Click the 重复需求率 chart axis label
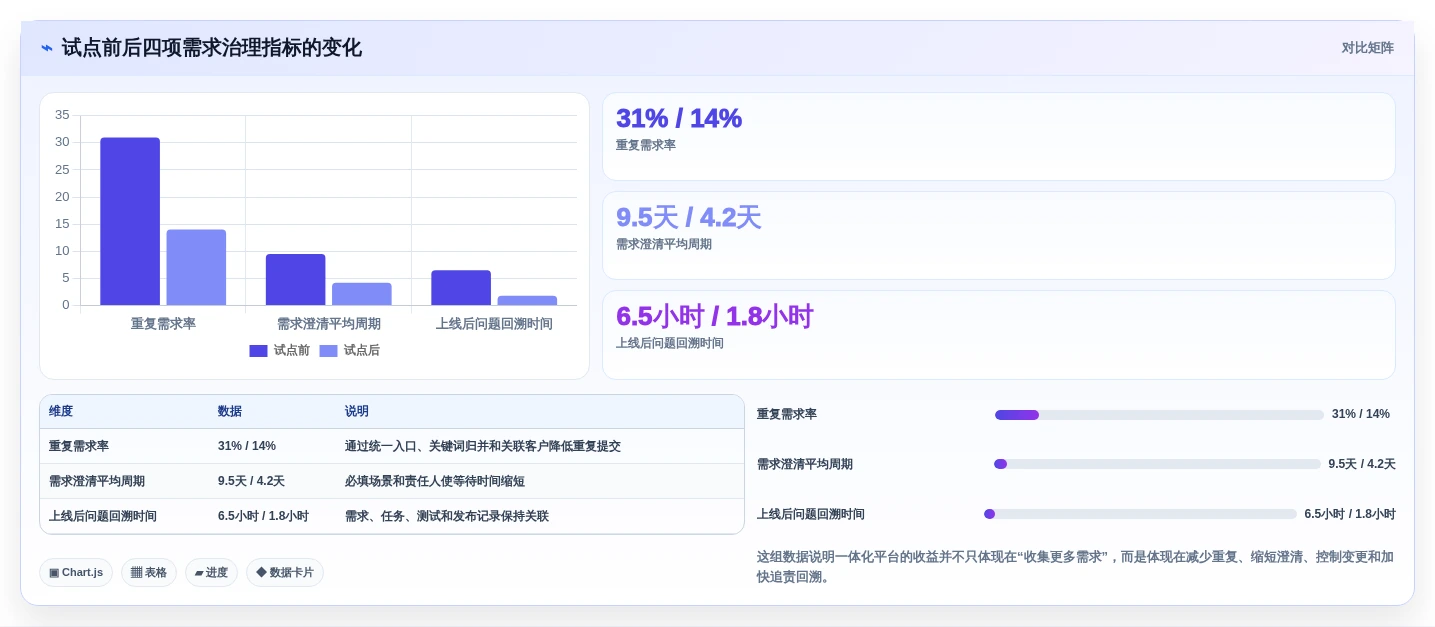Image resolution: width=1435 pixels, height=627 pixels. coord(163,324)
